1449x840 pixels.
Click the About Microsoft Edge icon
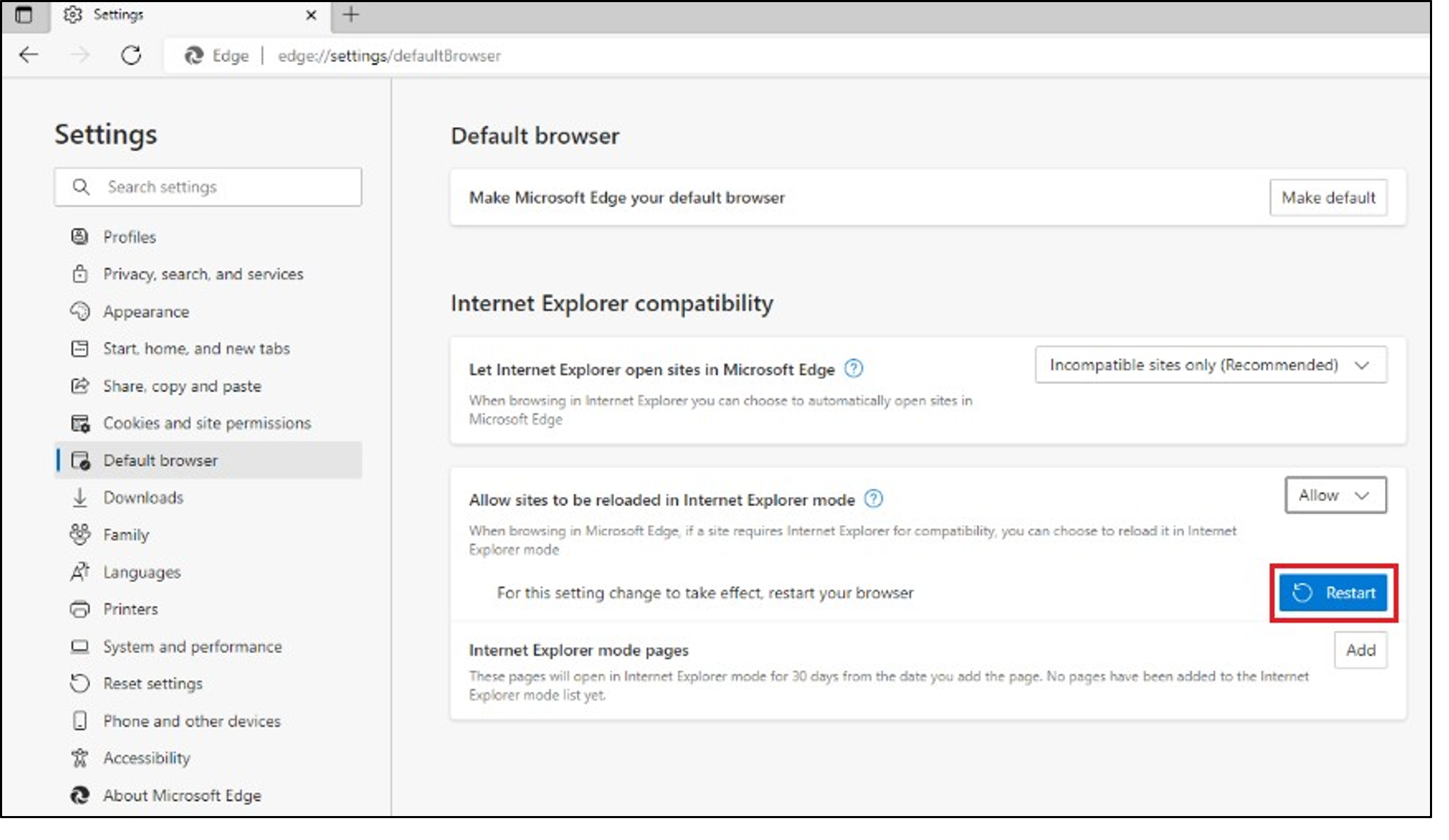tap(80, 795)
